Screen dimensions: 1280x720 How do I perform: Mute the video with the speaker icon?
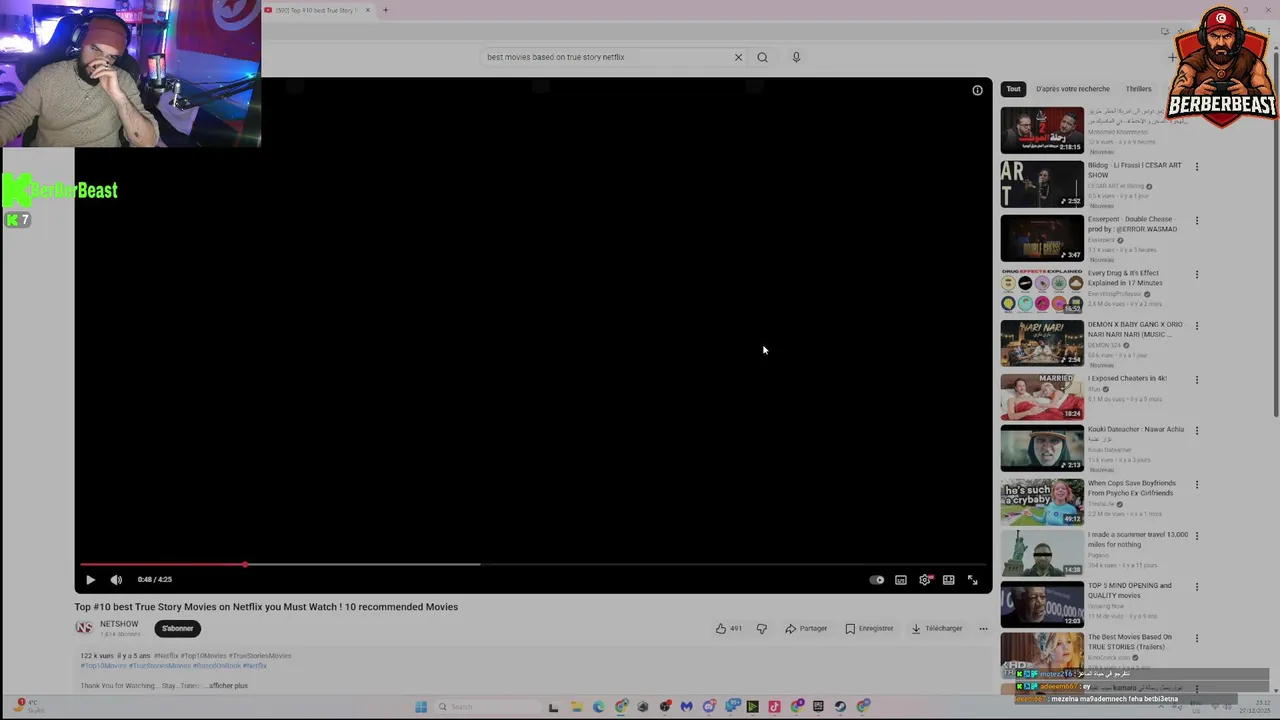point(116,580)
